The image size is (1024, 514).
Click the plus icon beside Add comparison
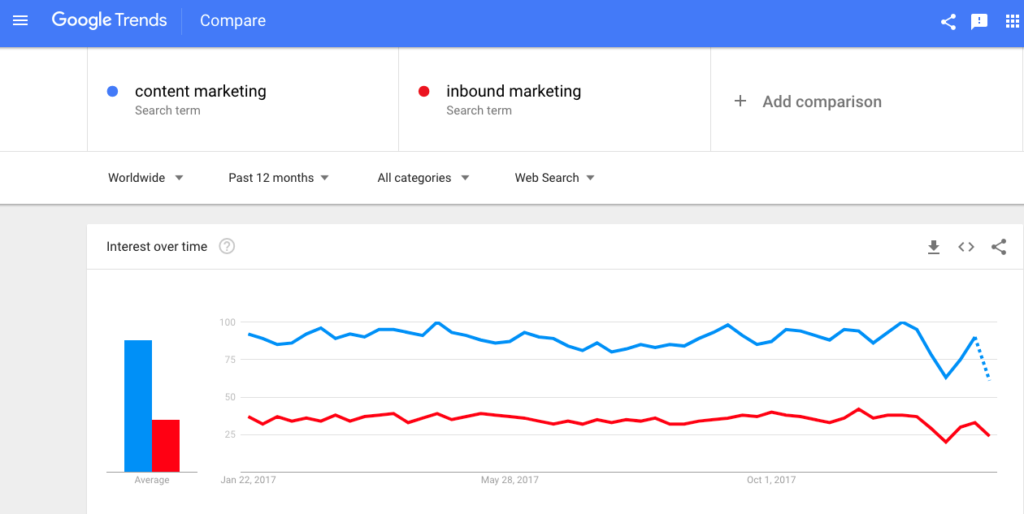coord(740,101)
